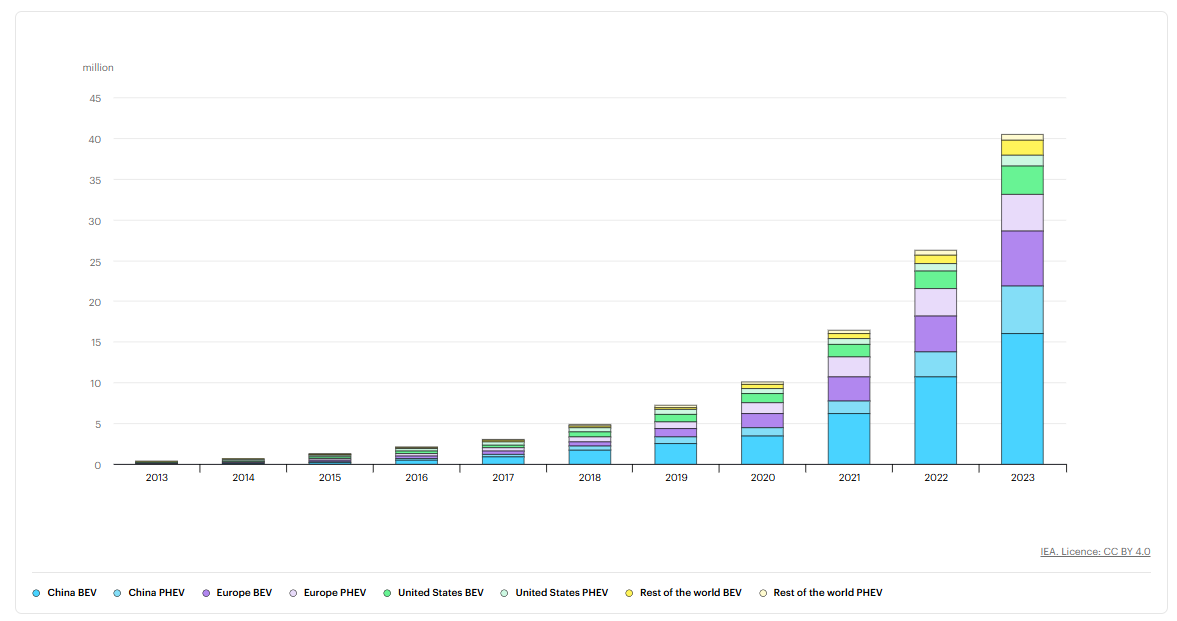Screen dimensions: 1177x621
Task: Select China PHEV segment in 2023 bar
Action: click(1022, 309)
